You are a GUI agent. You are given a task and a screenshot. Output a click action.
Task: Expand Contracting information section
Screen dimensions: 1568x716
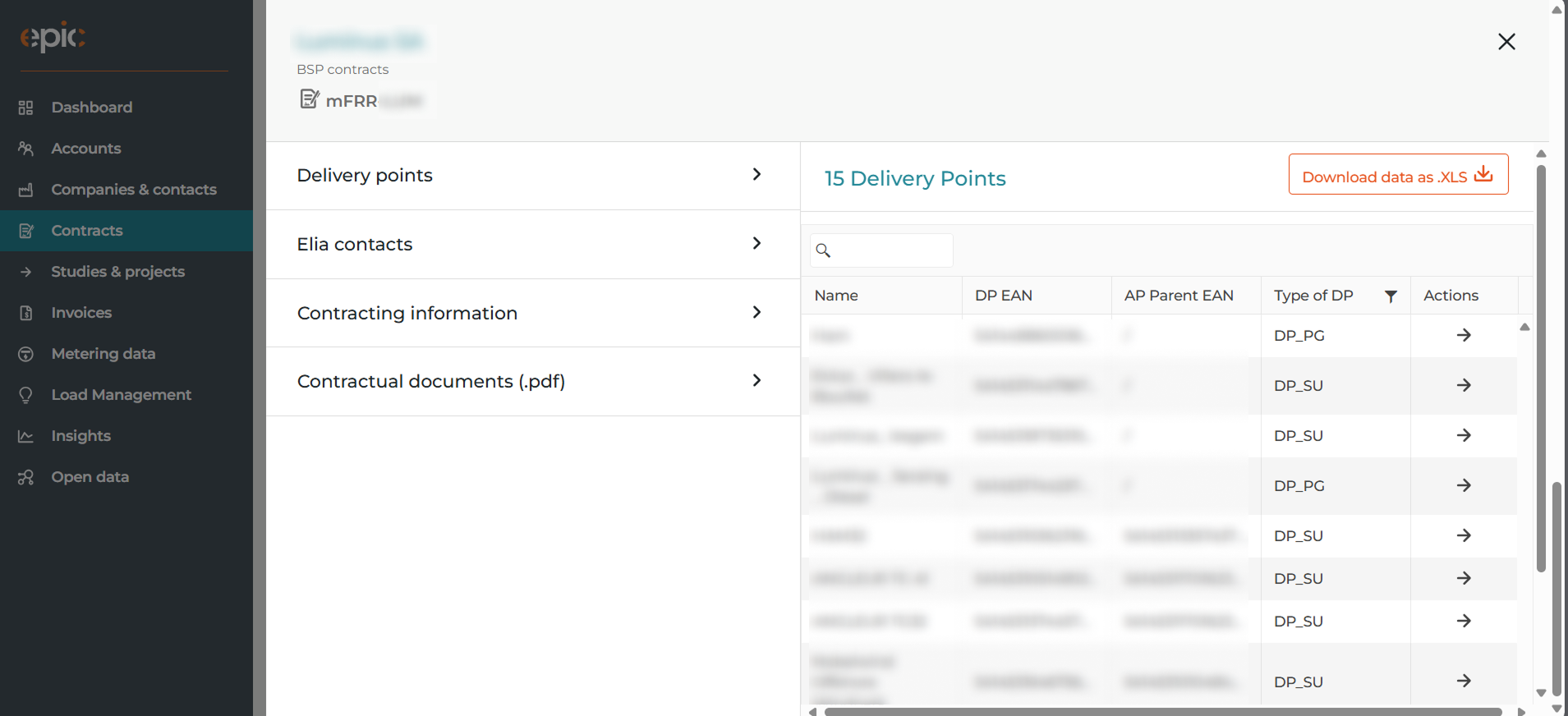533,313
